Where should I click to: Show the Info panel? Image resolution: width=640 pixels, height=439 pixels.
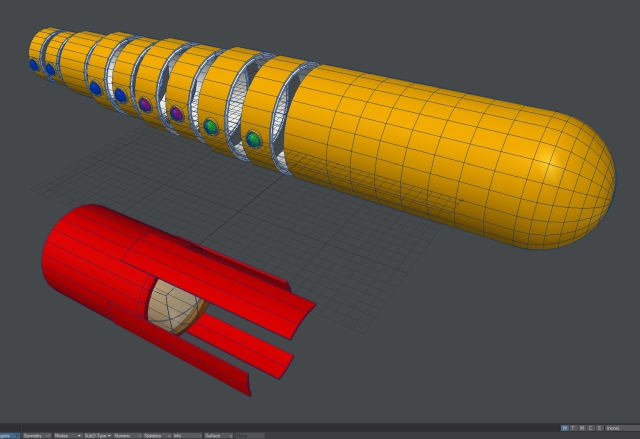tap(182, 435)
